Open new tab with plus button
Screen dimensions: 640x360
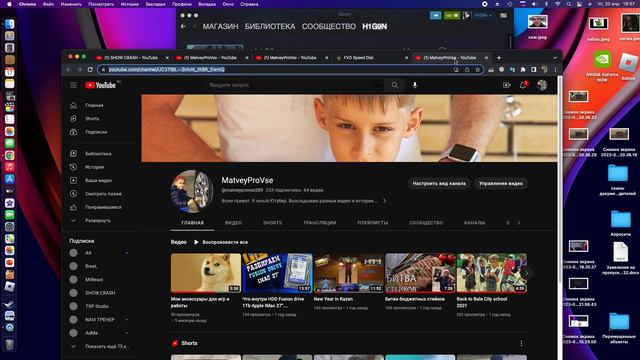click(499, 58)
